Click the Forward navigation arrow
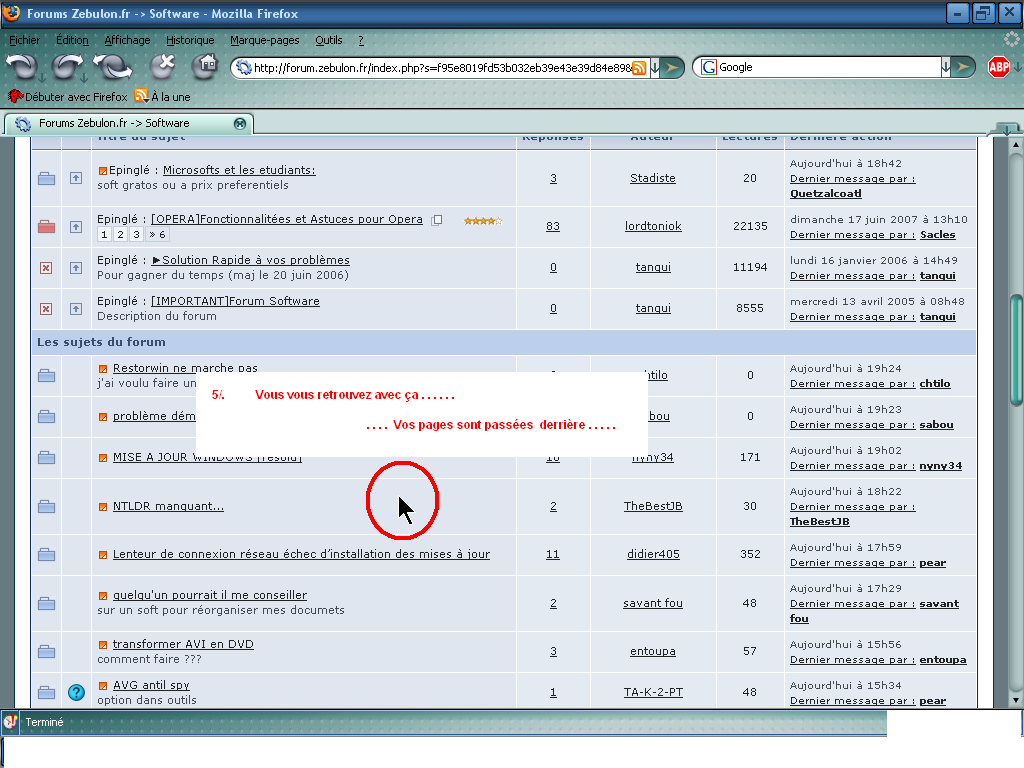Image resolution: width=1024 pixels, height=768 pixels. pos(66,67)
